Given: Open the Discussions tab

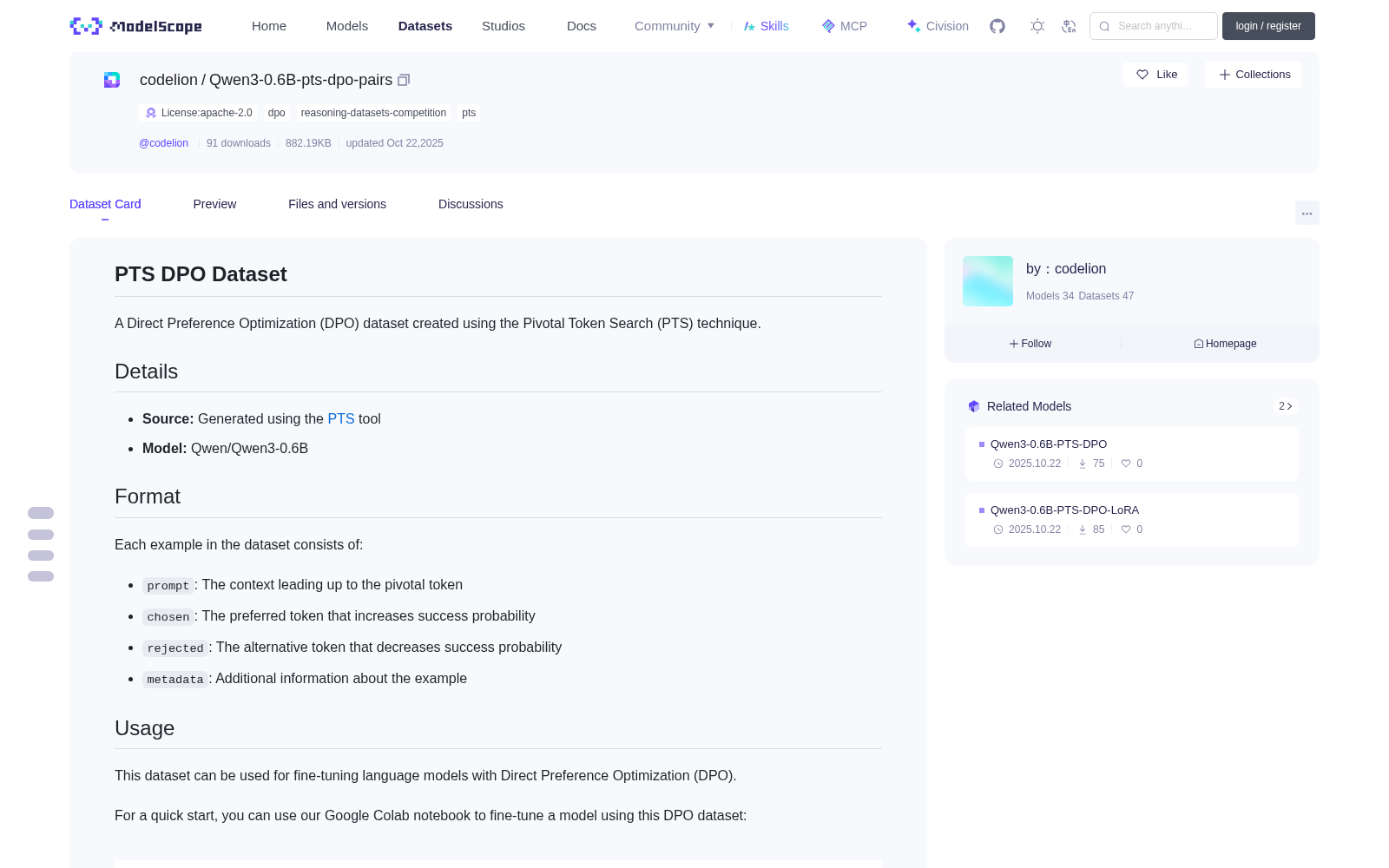Looking at the screenshot, I should (471, 204).
